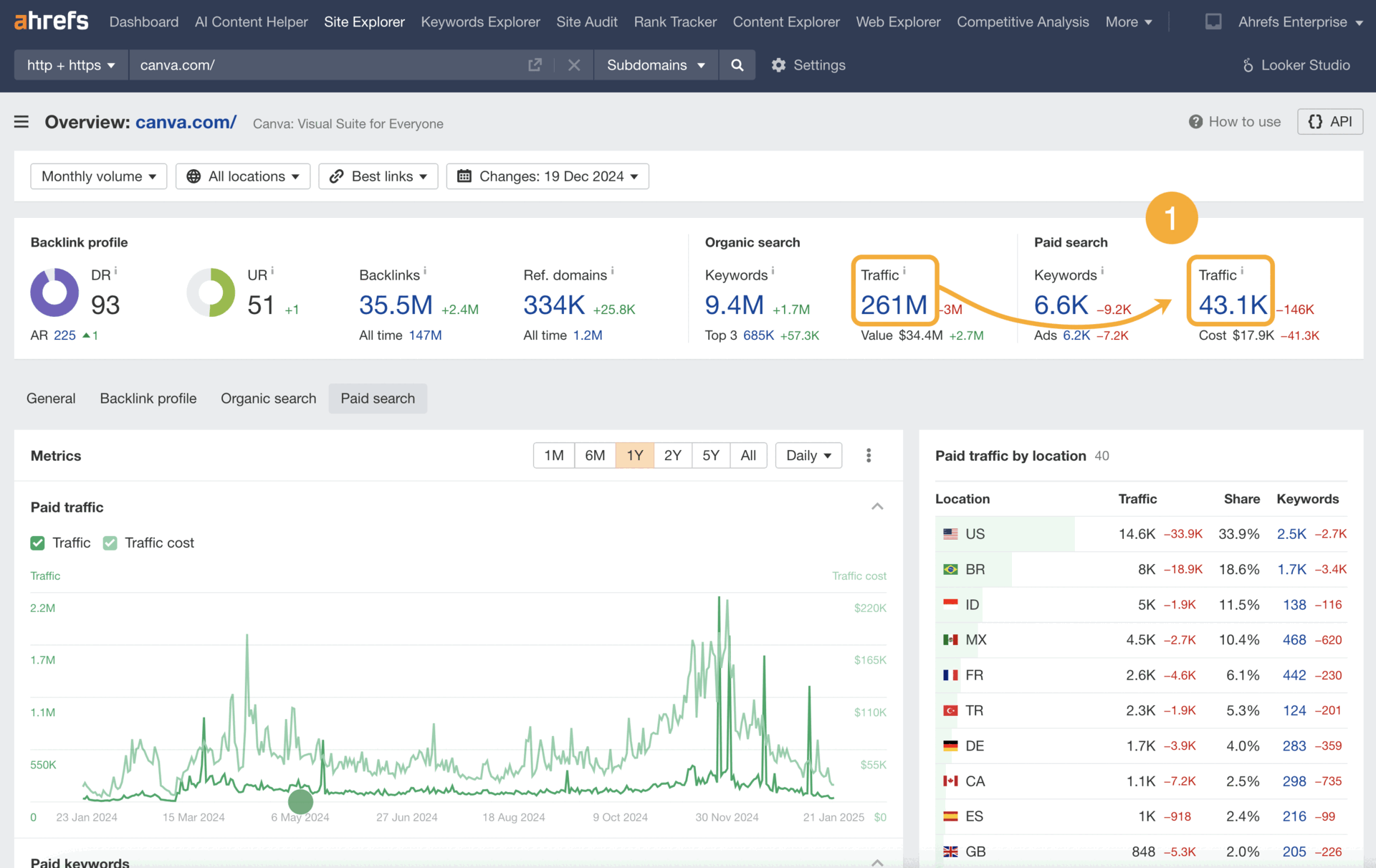Image resolution: width=1376 pixels, height=868 pixels.
Task: Enable the Paid search tab view
Action: [377, 398]
